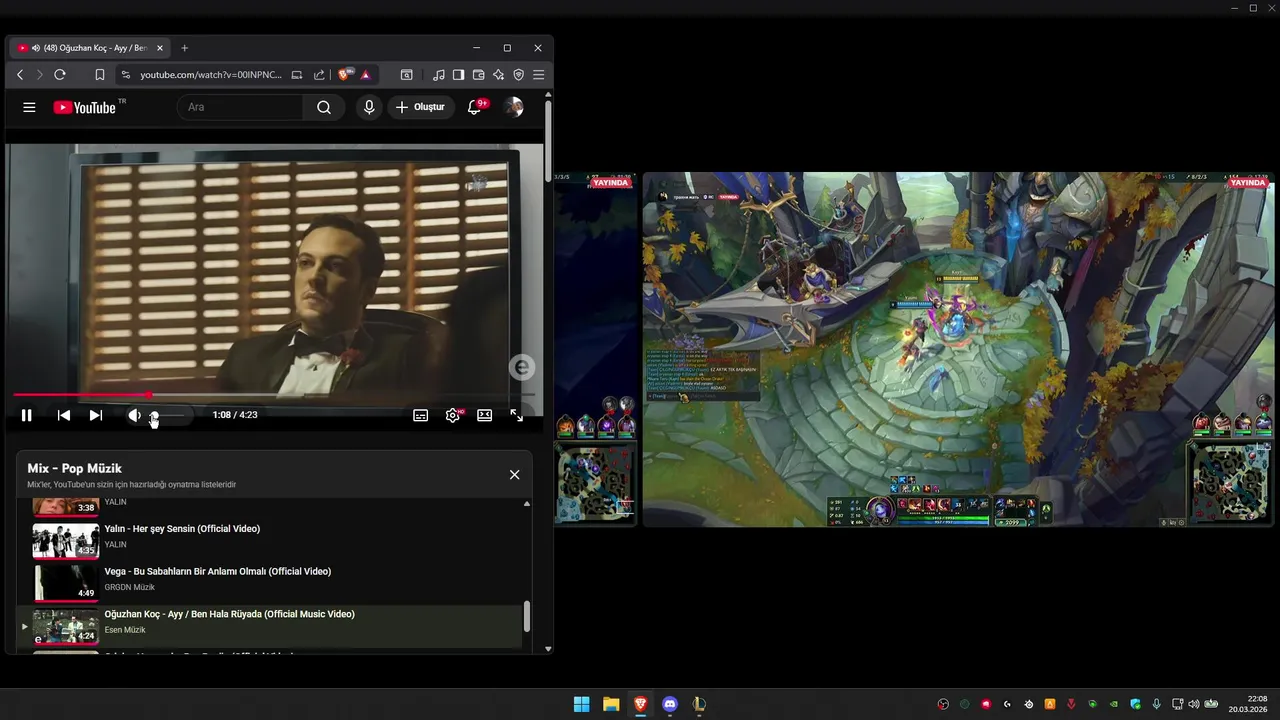This screenshot has width=1280, height=720.
Task: Open the tab search toolbar button
Action: point(407,75)
